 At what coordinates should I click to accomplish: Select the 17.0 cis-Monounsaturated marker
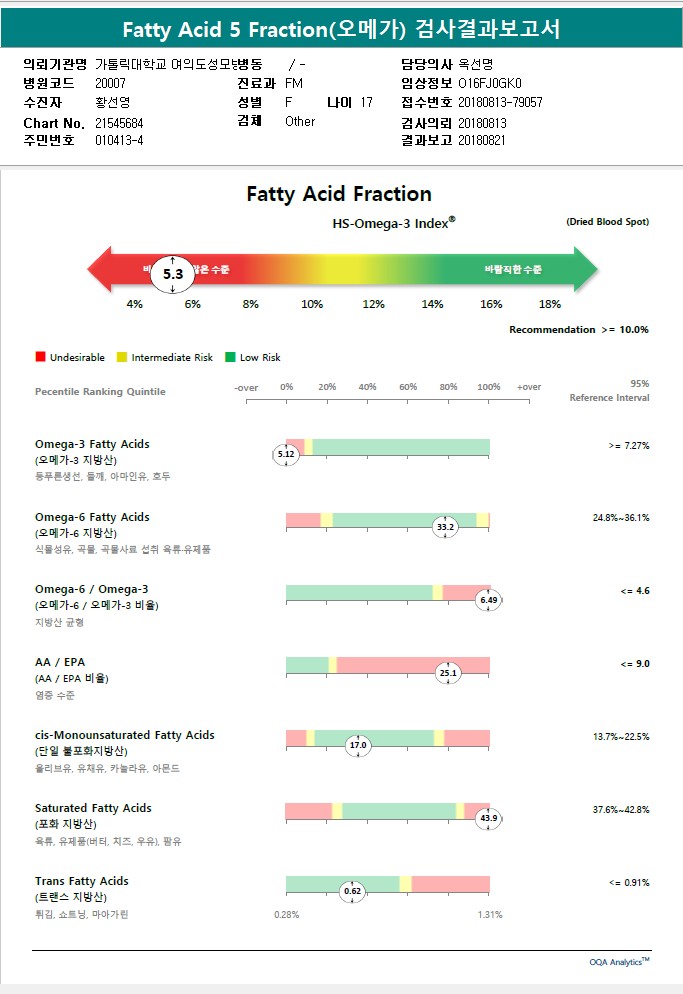(358, 745)
